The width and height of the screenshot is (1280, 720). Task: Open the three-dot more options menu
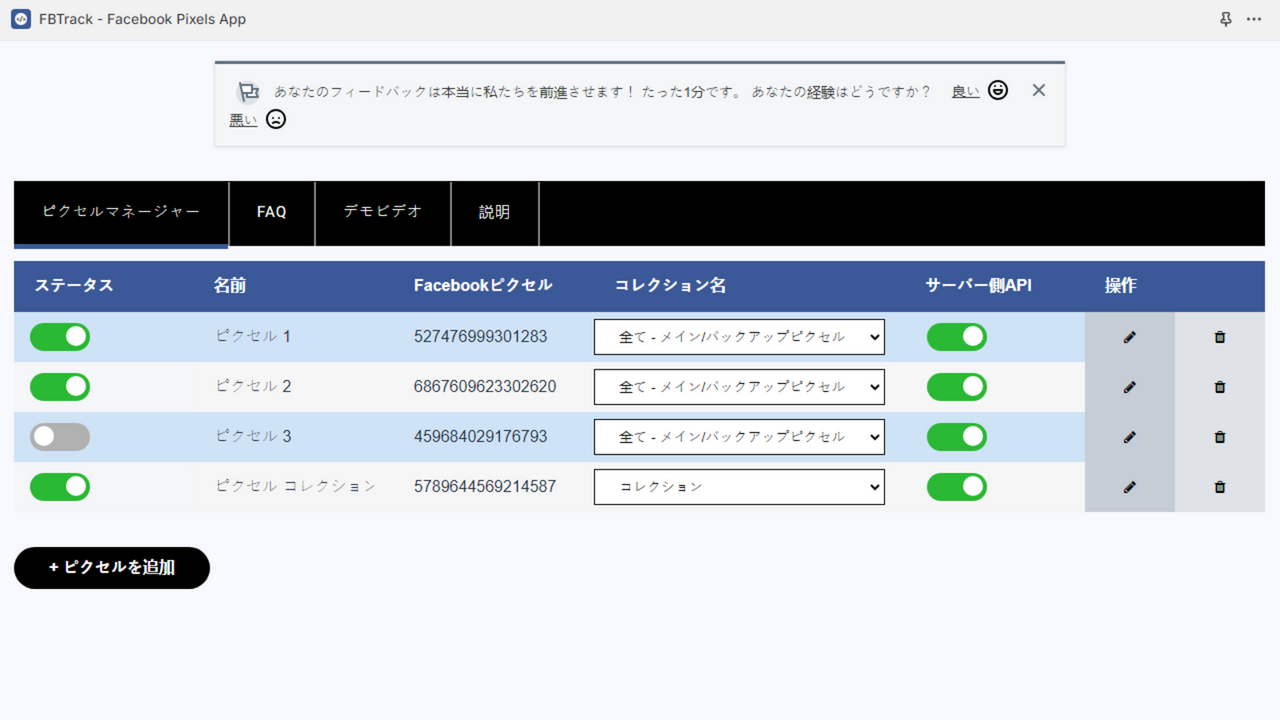pyautogui.click(x=1254, y=19)
